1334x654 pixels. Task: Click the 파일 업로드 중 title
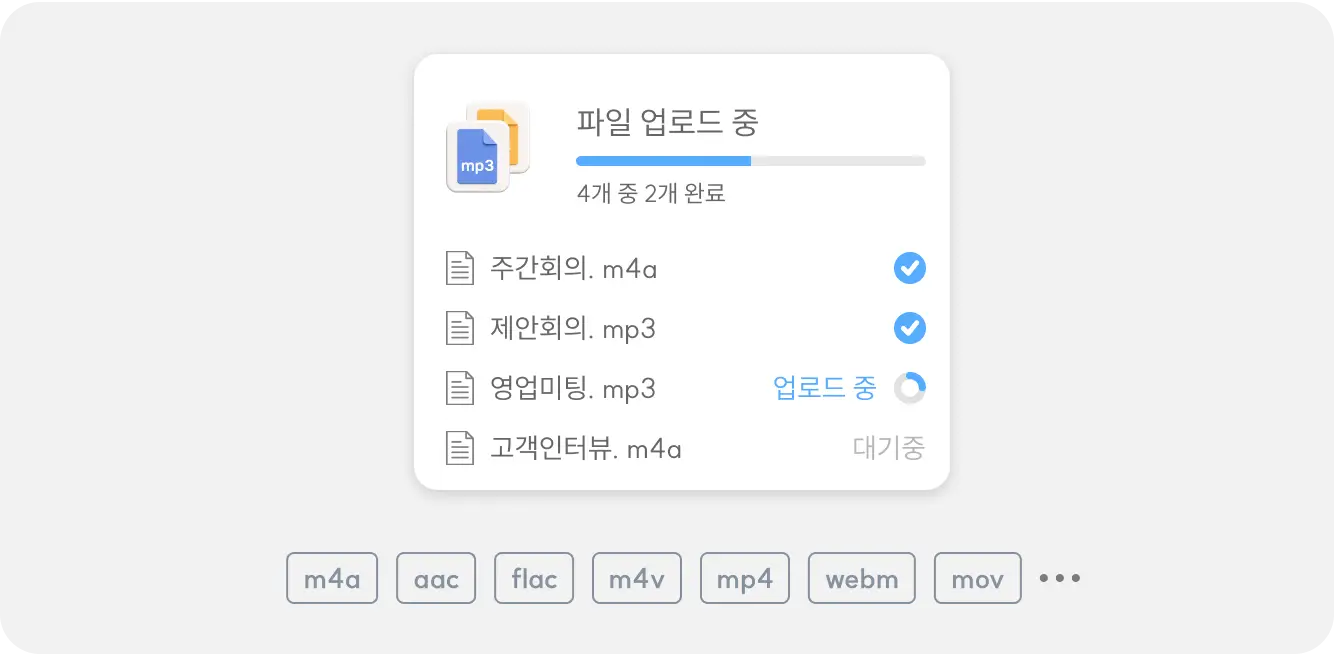pyautogui.click(x=667, y=122)
